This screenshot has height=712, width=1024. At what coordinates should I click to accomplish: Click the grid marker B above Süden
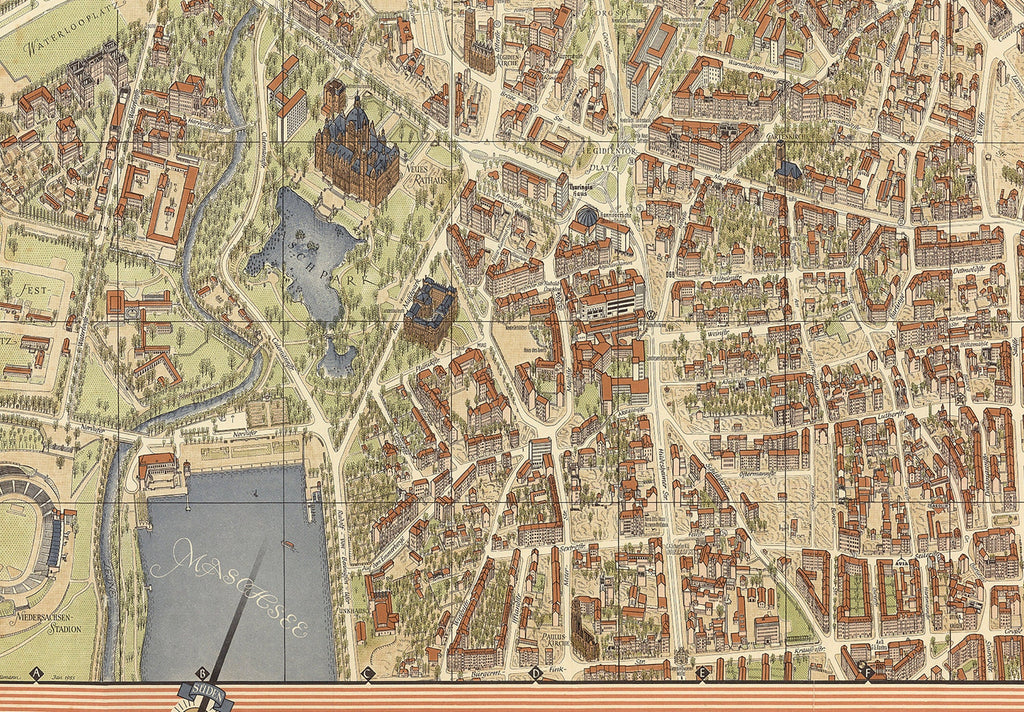pyautogui.click(x=202, y=673)
